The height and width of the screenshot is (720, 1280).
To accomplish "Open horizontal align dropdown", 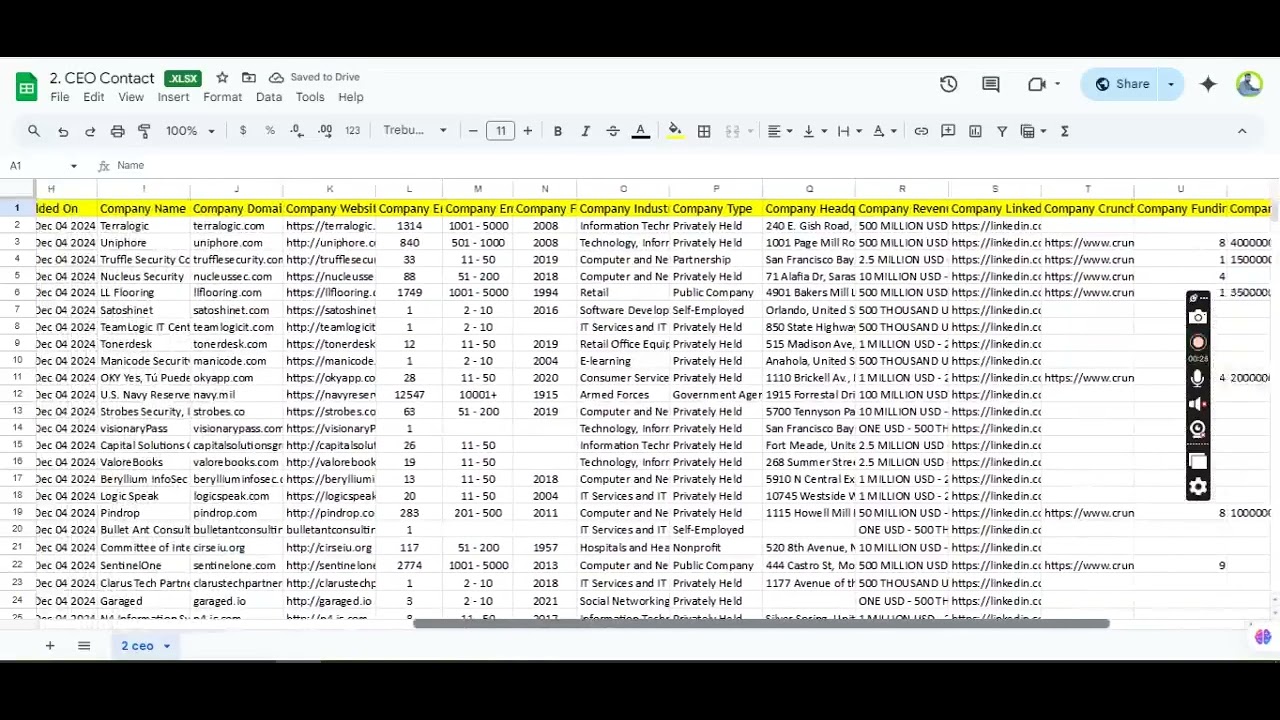I will pyautogui.click(x=780, y=131).
